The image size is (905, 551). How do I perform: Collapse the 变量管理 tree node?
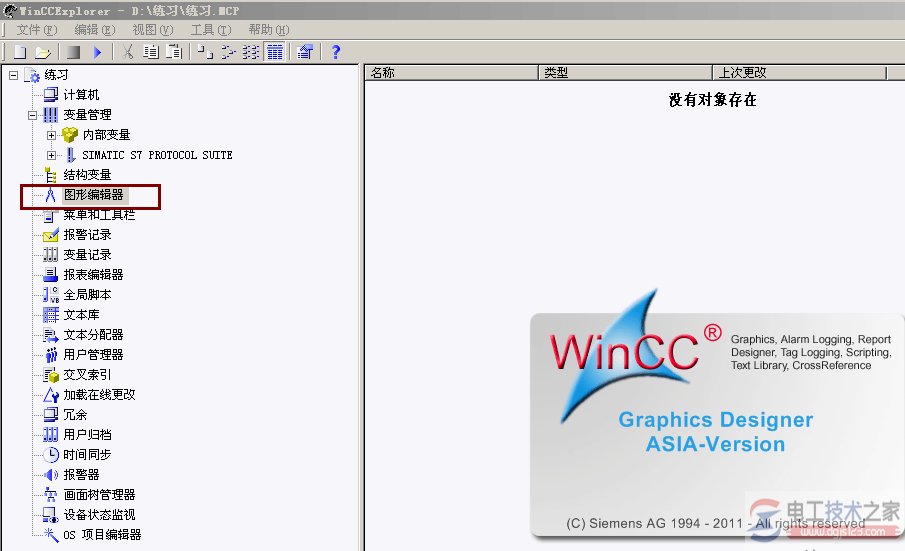coord(32,115)
